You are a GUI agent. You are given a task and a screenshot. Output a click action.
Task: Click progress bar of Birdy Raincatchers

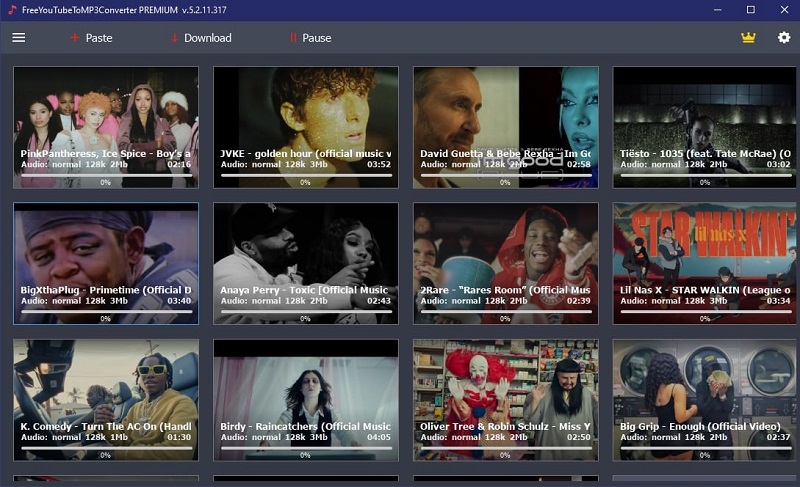coord(306,448)
